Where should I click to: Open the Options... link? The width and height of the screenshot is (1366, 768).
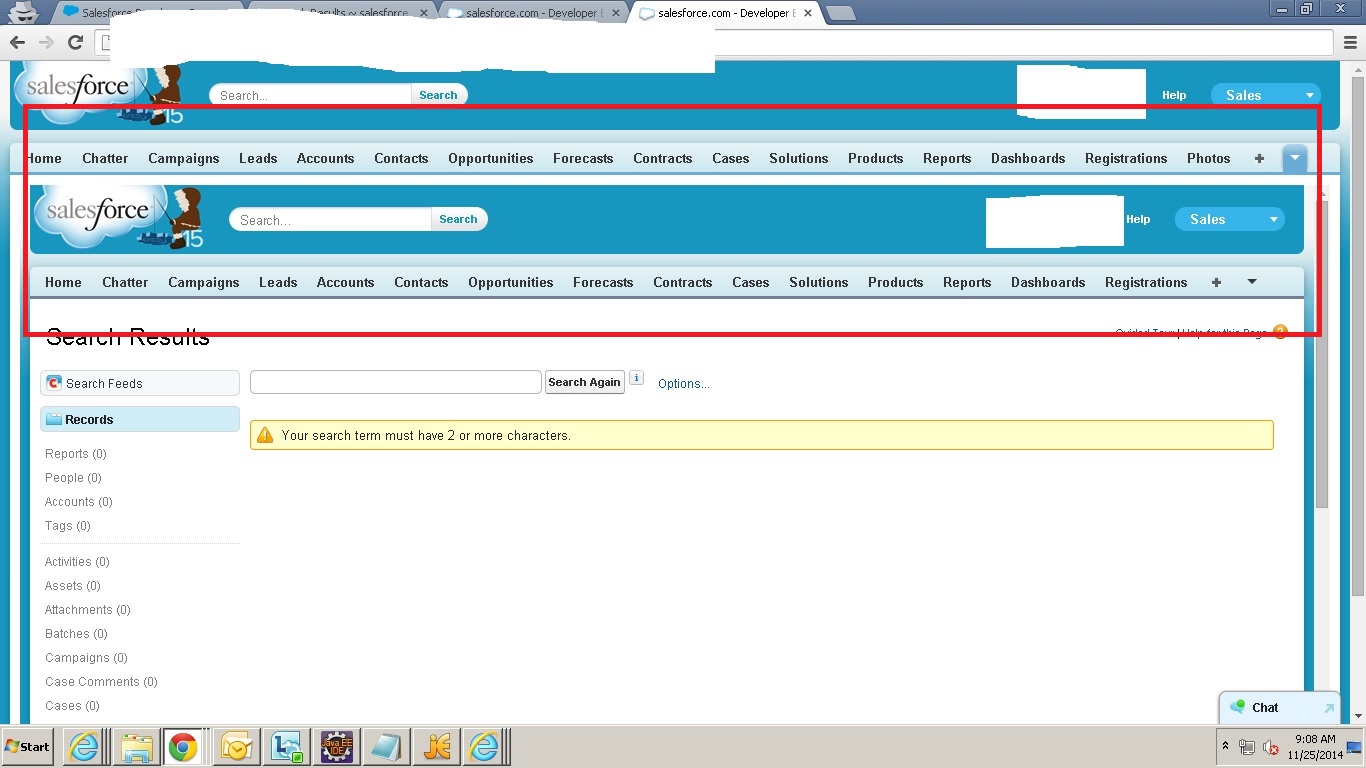[x=684, y=383]
